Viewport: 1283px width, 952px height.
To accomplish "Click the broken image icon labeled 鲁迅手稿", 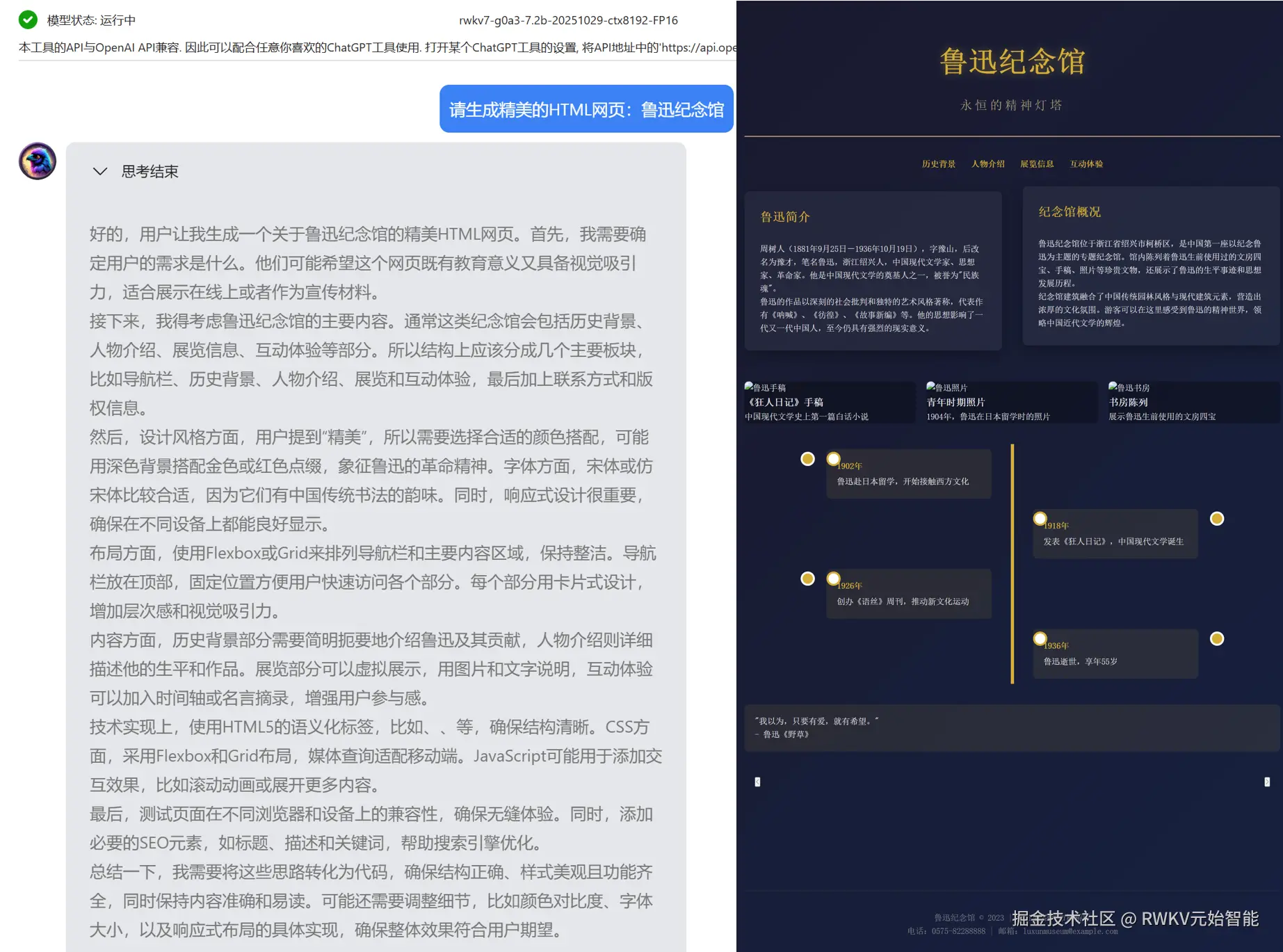I will (749, 387).
